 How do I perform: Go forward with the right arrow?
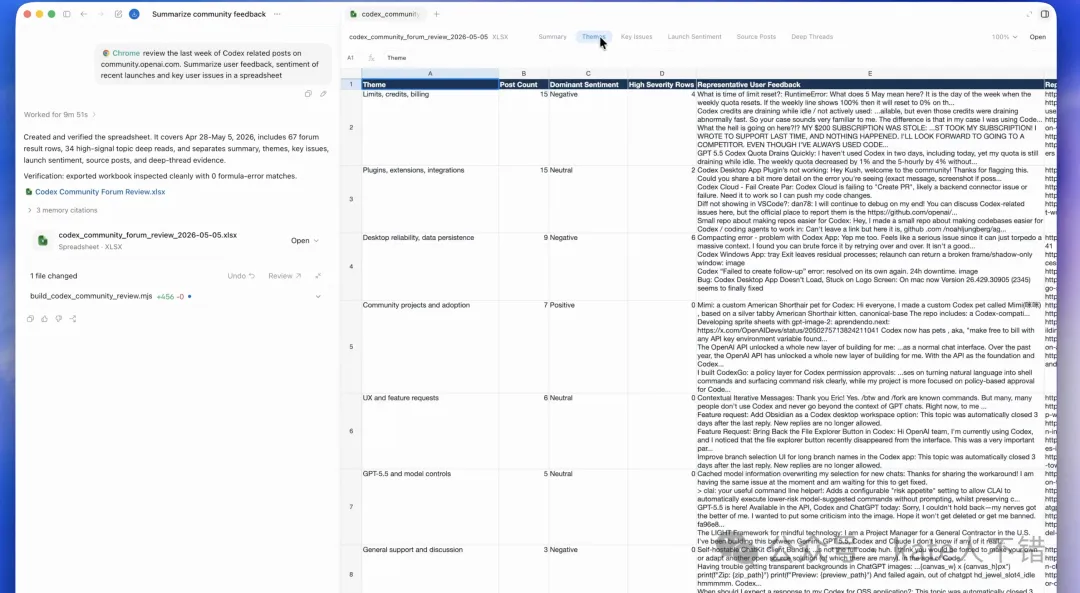(x=101, y=14)
